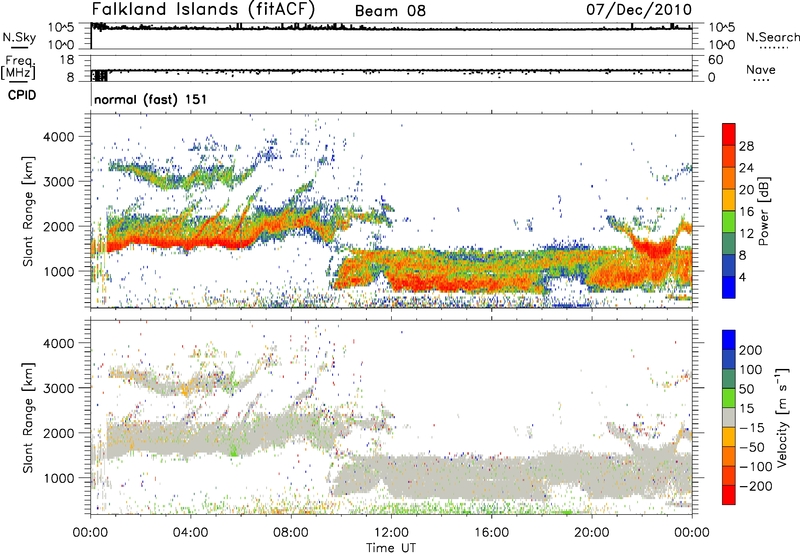Viewport: 800px width, 554px height.
Task: Click the yellow segment of Power colorbar
Action: pyautogui.click(x=729, y=200)
